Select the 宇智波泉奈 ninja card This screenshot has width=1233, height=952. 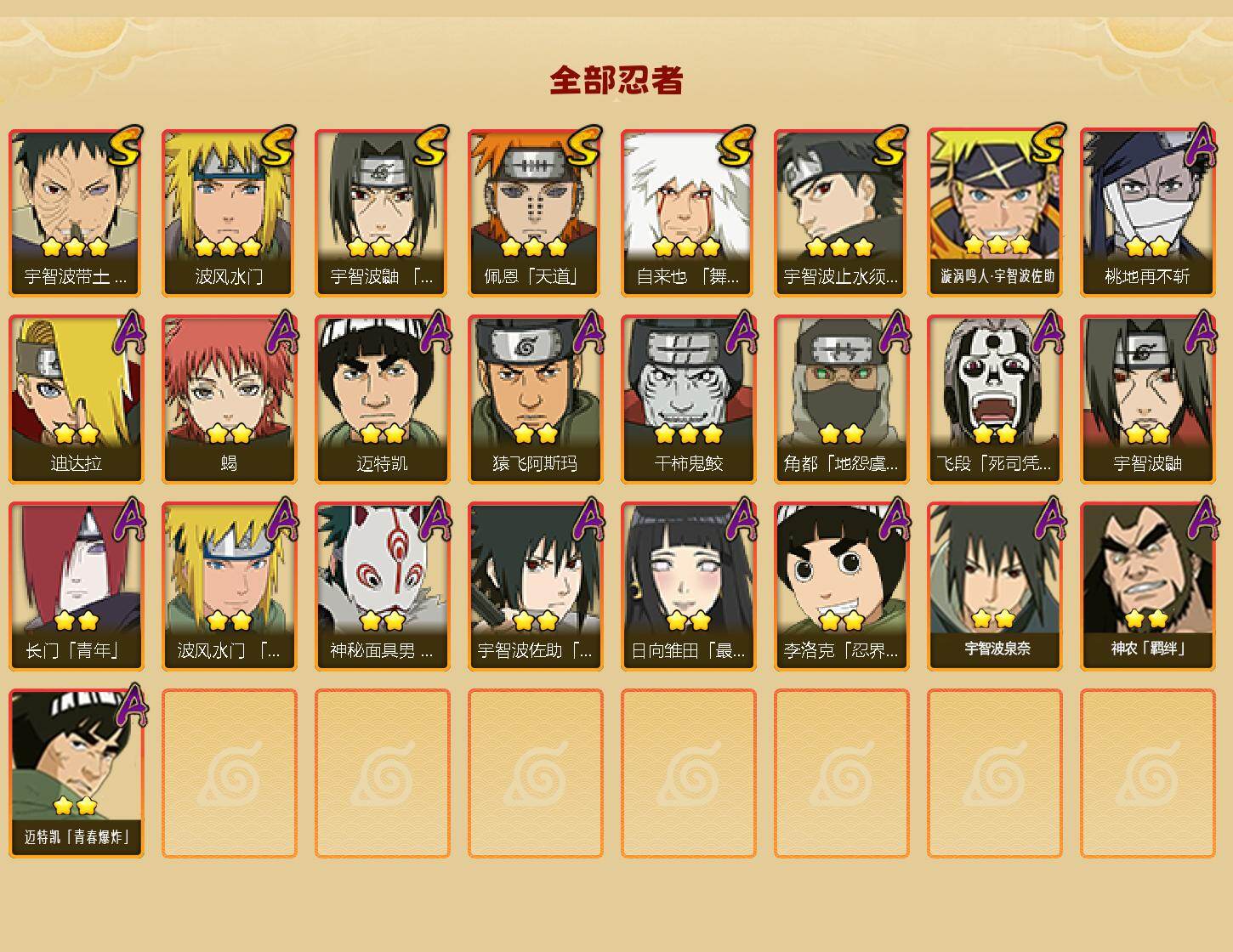[x=994, y=586]
